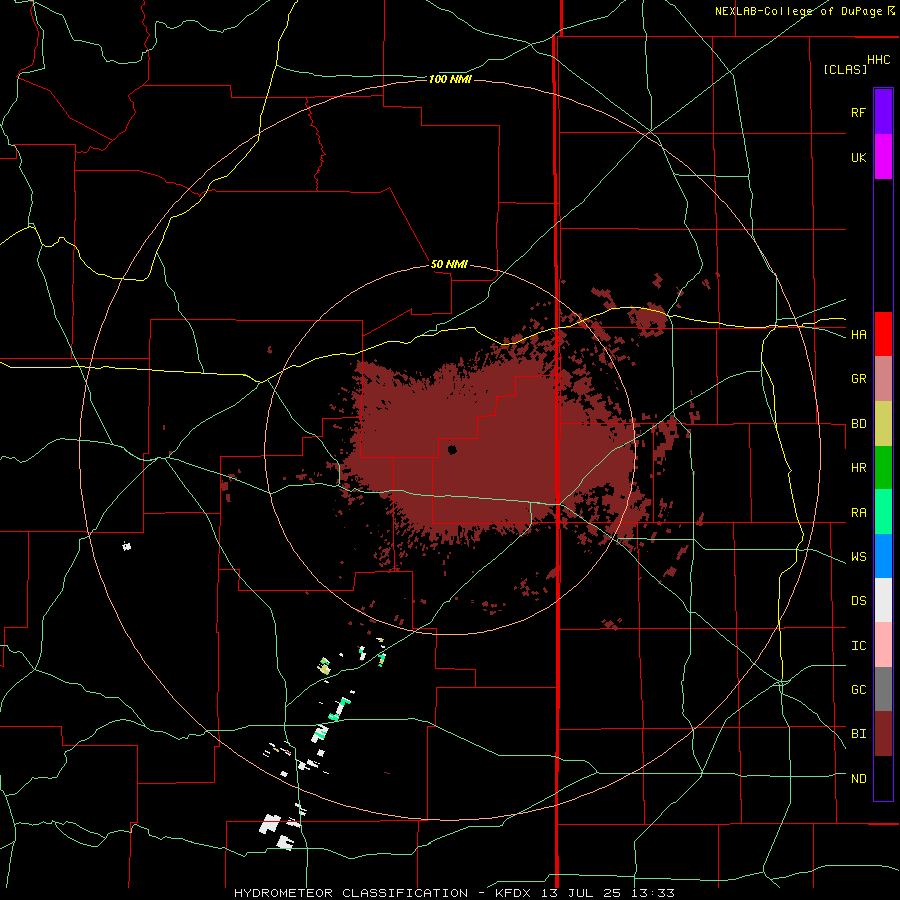Select the GC gray legend swatch

pos(883,689)
